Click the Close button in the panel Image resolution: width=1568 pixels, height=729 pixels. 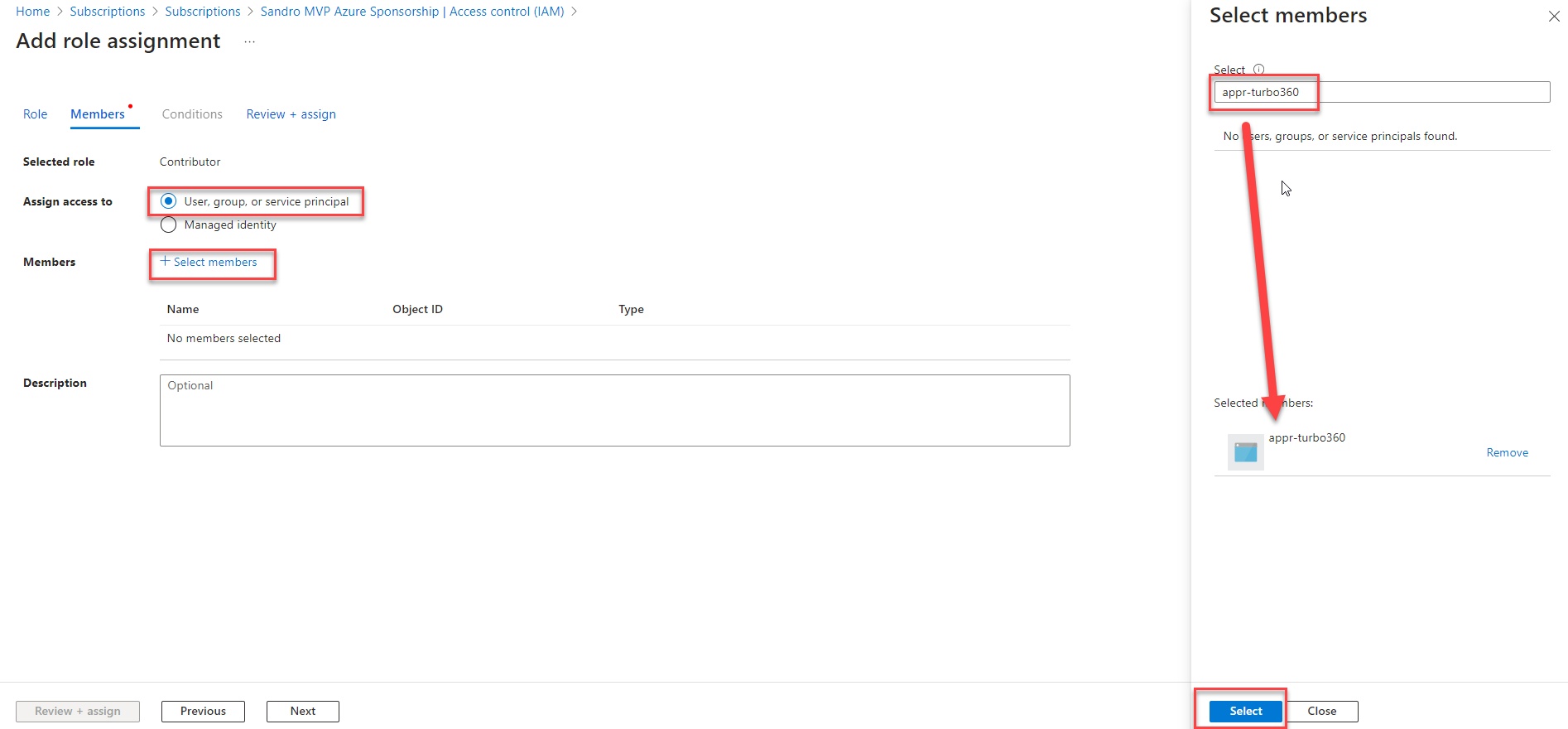(1321, 711)
